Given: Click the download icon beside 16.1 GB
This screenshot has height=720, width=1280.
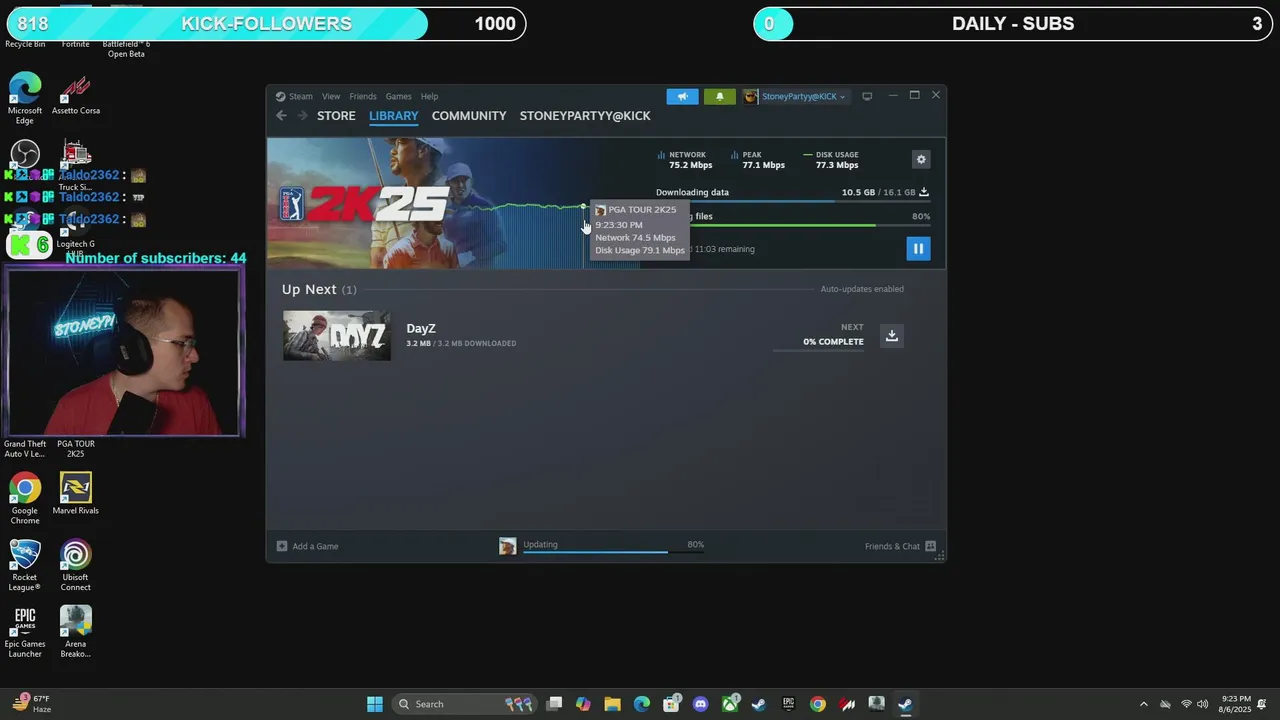Looking at the screenshot, I should [924, 192].
